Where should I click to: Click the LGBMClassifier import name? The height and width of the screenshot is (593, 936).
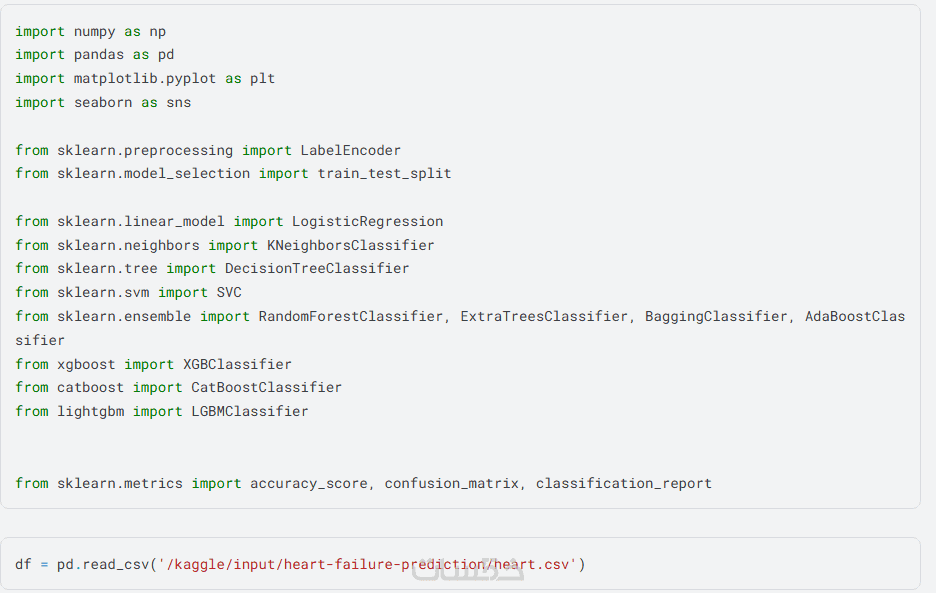tap(249, 411)
